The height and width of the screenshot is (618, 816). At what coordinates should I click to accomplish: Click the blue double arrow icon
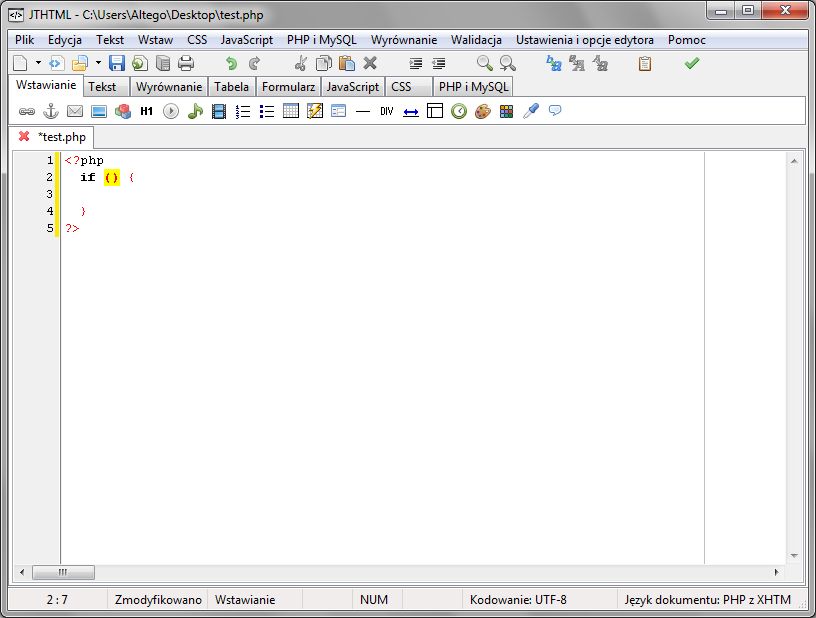pos(411,112)
